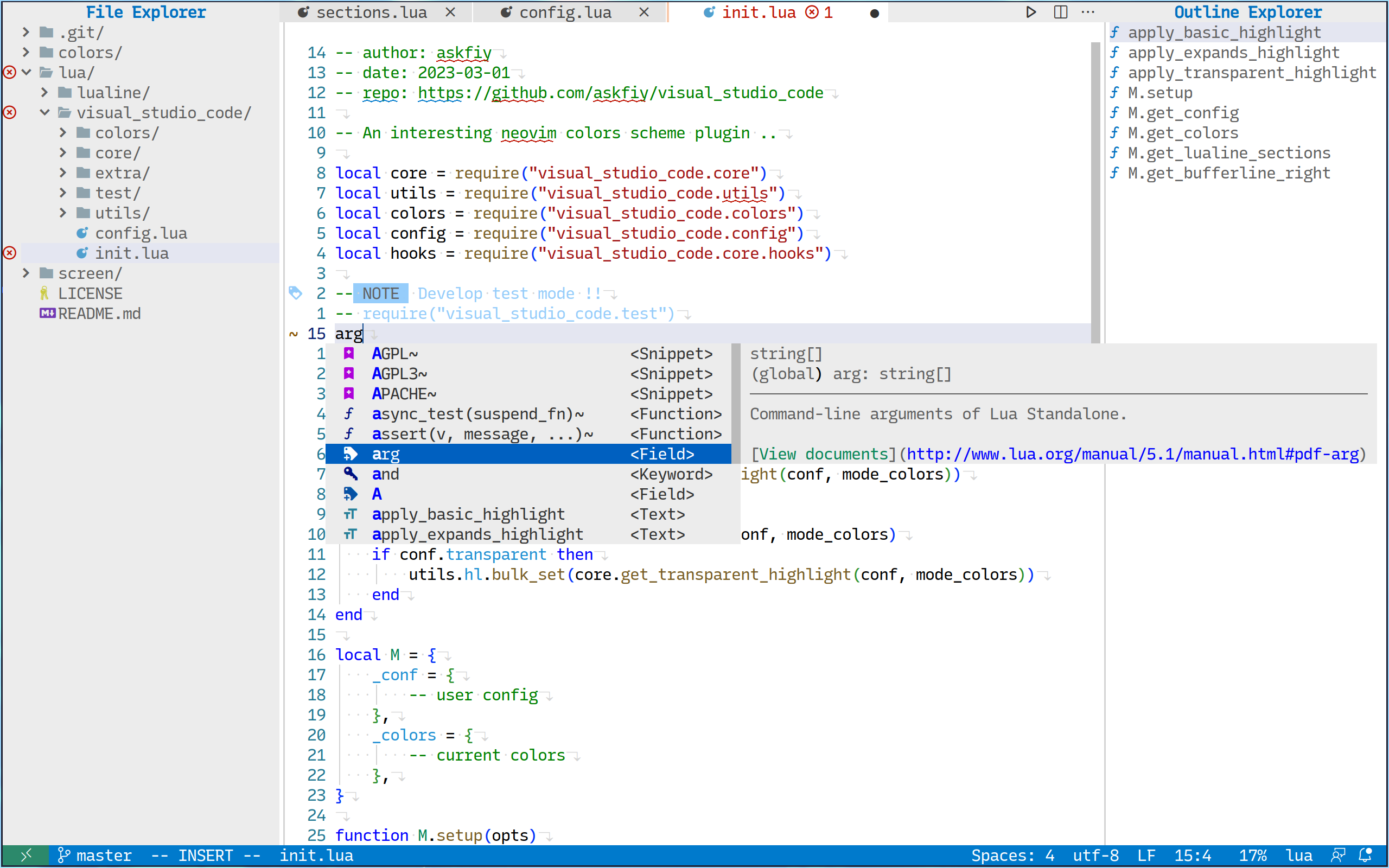Switch to the config.lua tab

(565, 12)
